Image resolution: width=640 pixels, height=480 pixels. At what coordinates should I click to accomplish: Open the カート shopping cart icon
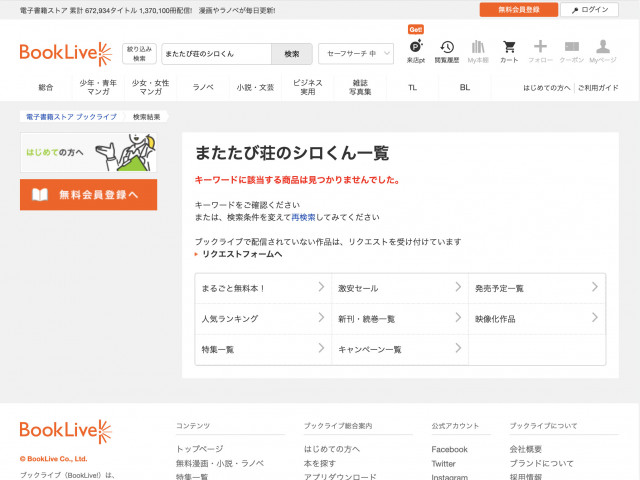[509, 51]
